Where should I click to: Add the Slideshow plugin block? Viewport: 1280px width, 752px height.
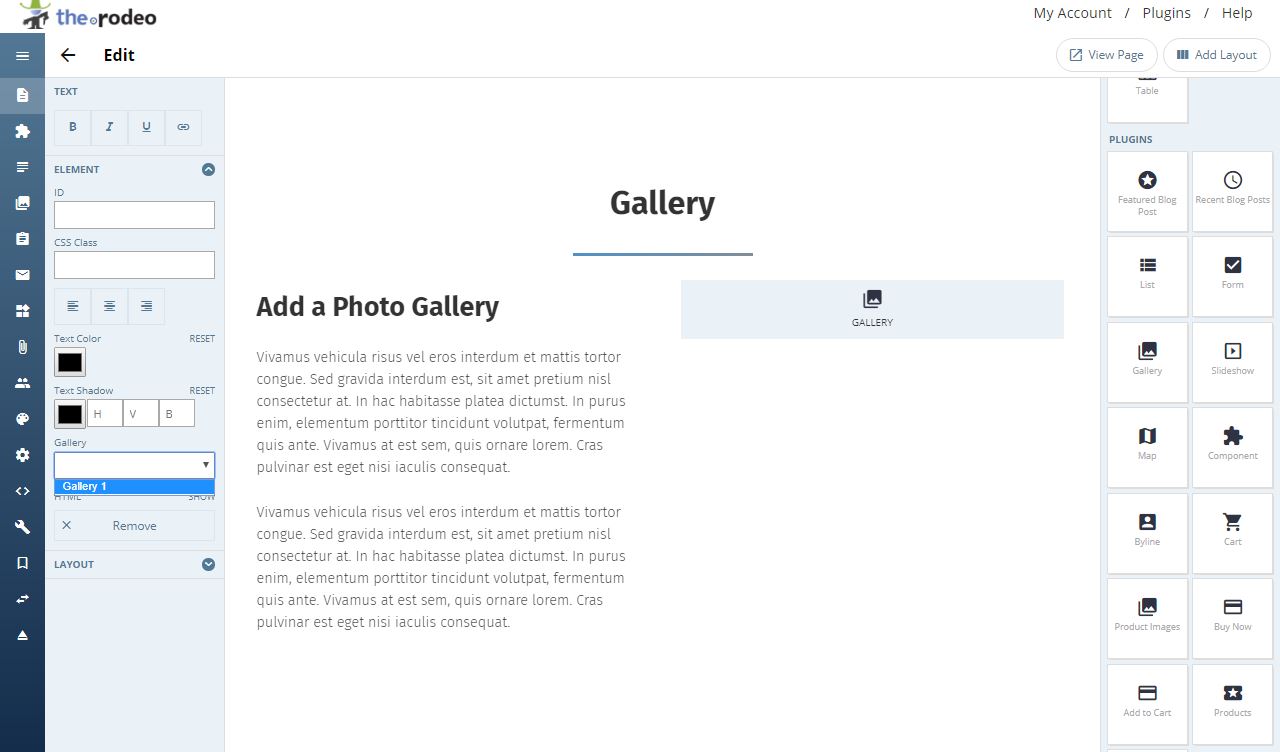[1232, 359]
